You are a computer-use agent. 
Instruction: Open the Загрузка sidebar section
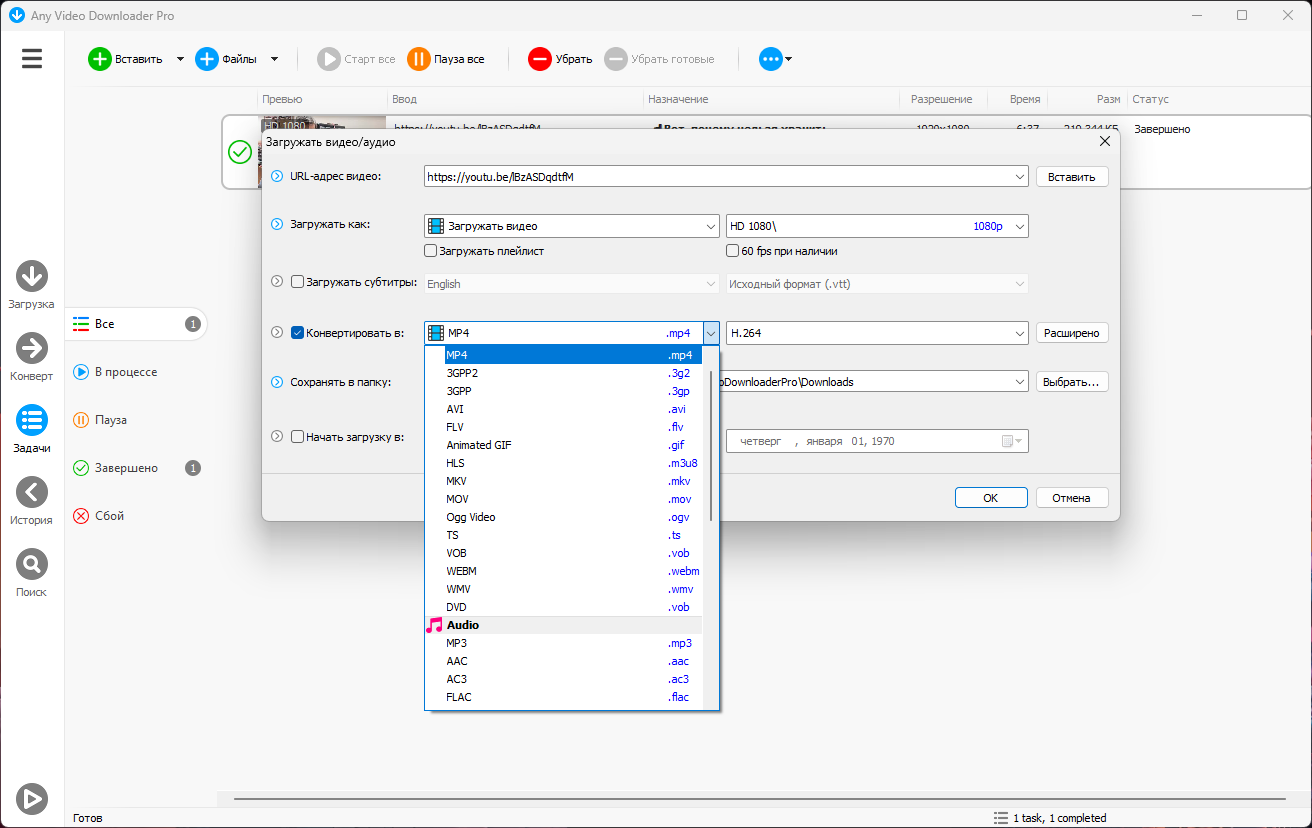tap(32, 285)
